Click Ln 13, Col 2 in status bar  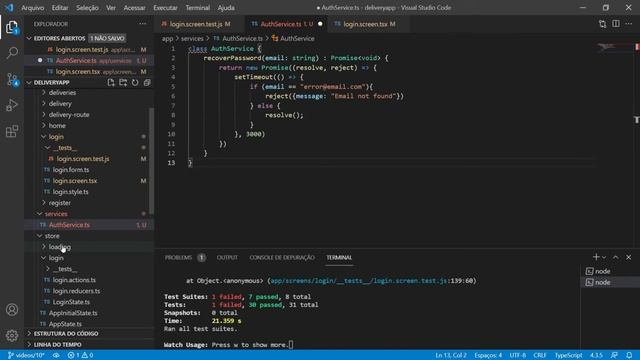tap(451, 355)
